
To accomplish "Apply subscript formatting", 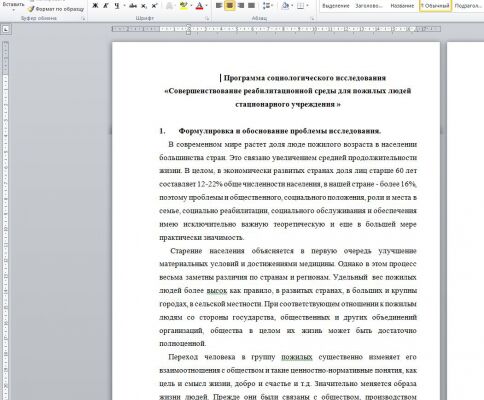I will (x=144, y=6).
